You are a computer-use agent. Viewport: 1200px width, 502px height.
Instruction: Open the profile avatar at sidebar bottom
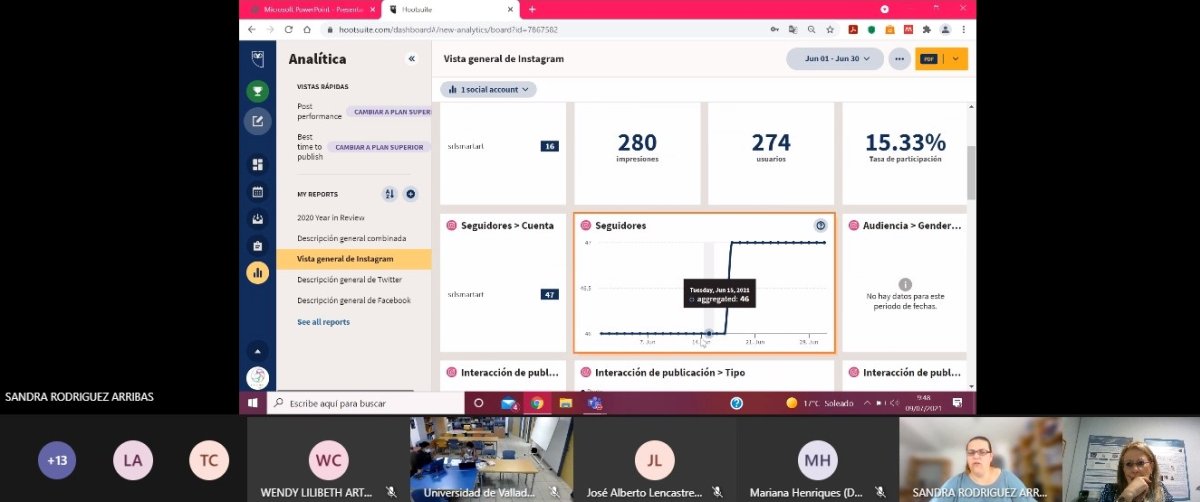(x=257, y=378)
